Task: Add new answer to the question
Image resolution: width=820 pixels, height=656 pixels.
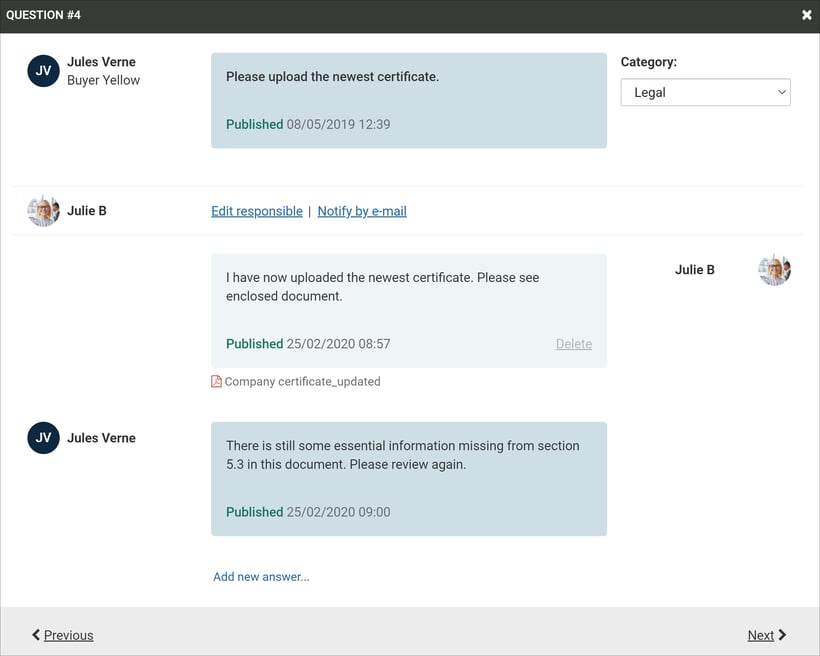Action: tap(261, 576)
